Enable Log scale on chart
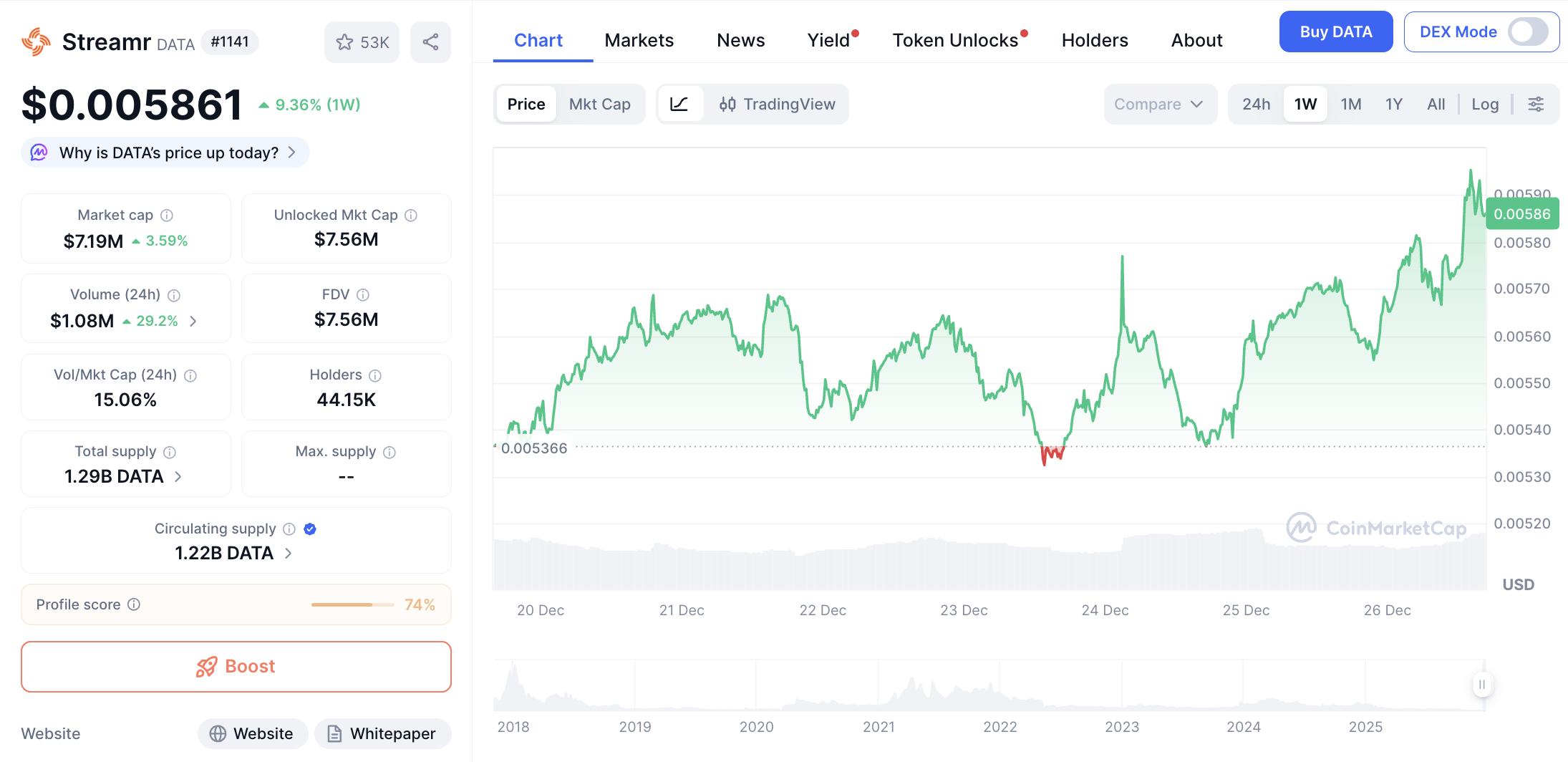 click(x=1484, y=105)
